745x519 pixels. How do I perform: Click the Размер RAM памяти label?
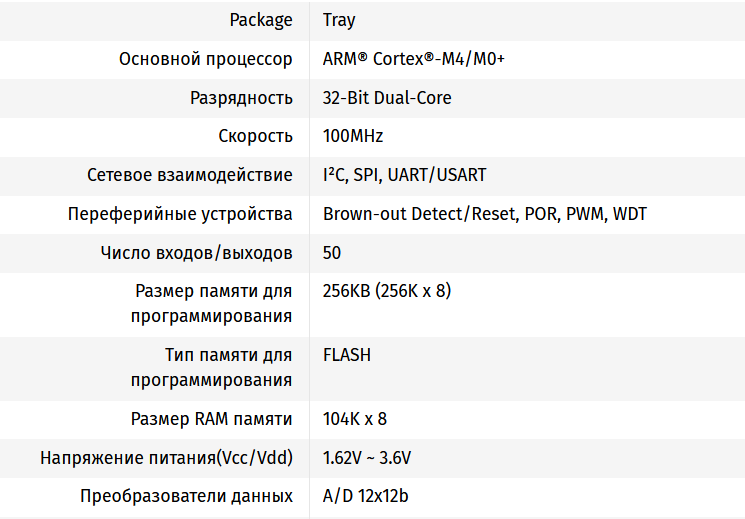tap(211, 419)
